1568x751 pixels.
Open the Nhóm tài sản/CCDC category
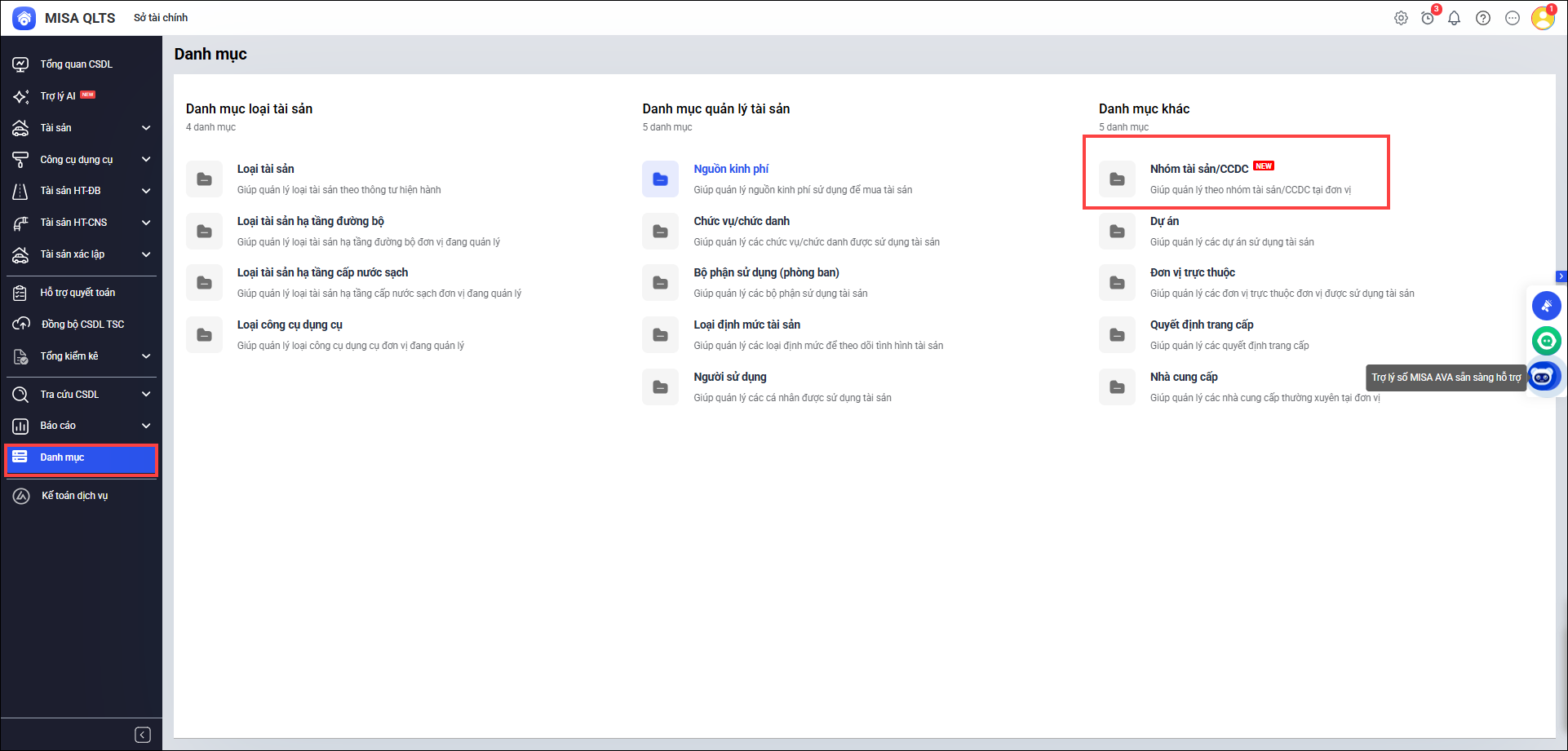point(1198,169)
